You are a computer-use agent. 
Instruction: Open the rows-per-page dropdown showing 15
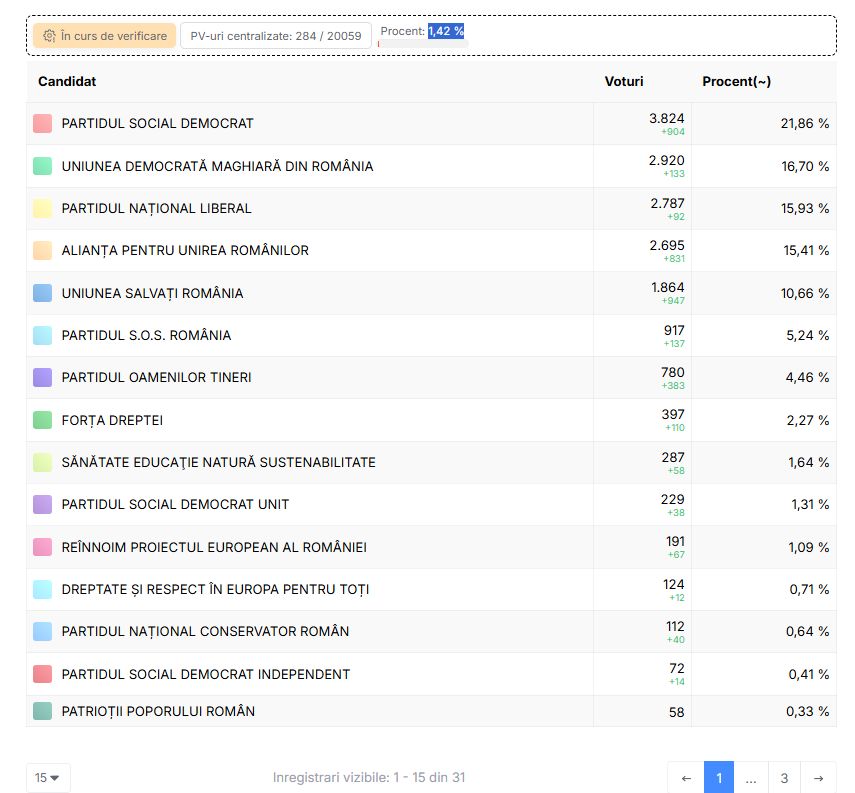coord(48,777)
